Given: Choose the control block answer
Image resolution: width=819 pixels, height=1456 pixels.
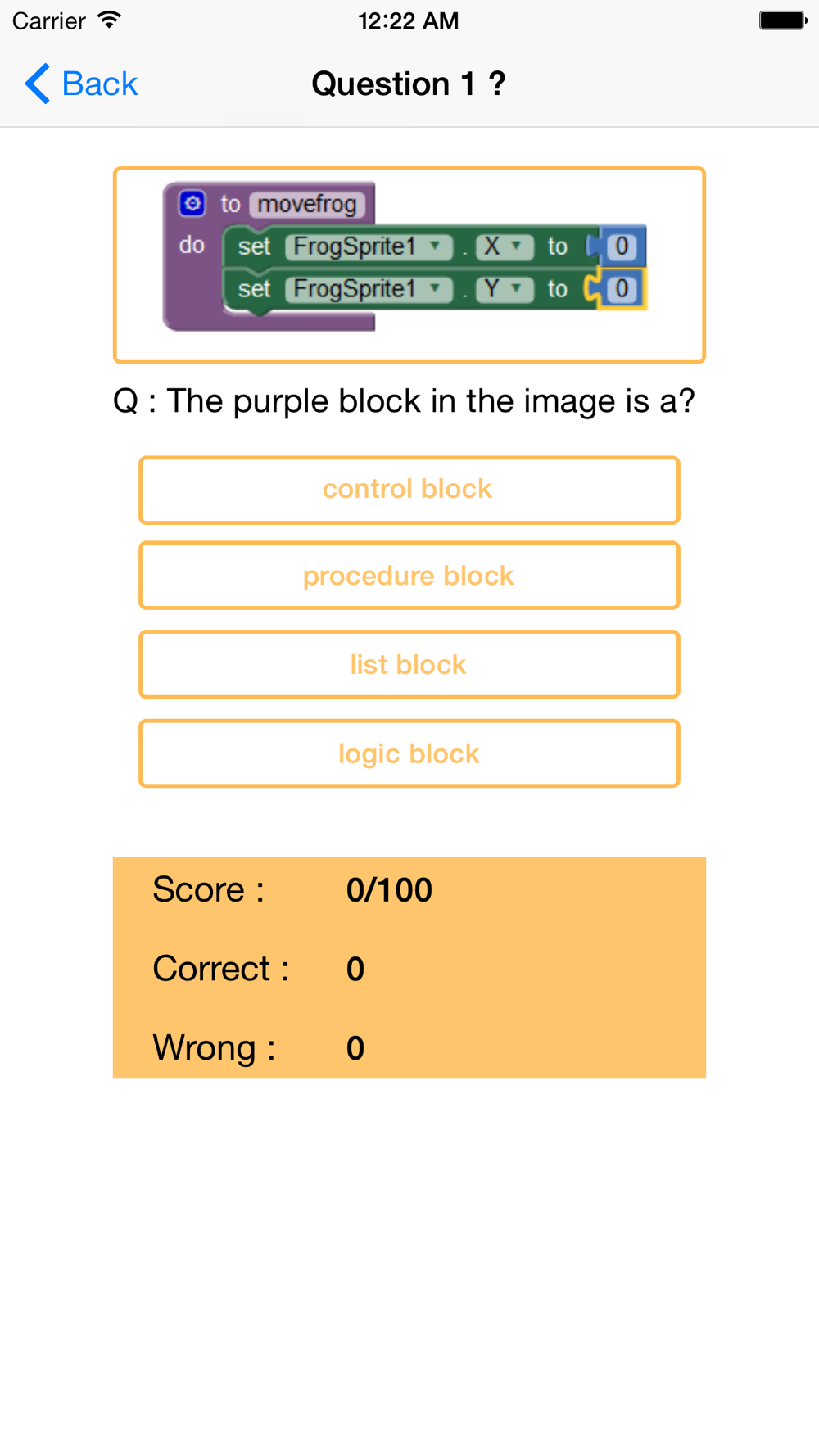Looking at the screenshot, I should pos(409,490).
